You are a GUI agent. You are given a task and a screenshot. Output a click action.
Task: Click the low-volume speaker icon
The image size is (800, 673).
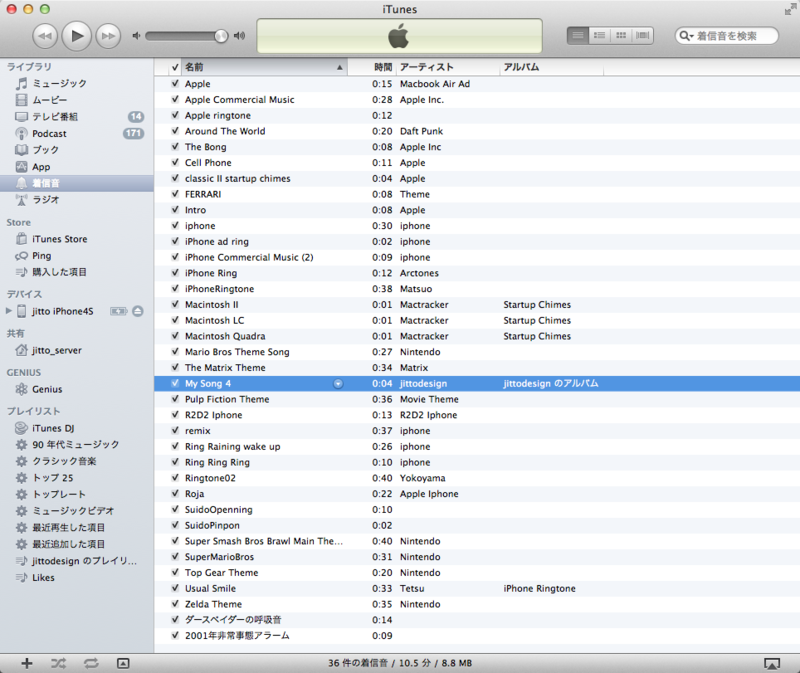click(x=136, y=36)
